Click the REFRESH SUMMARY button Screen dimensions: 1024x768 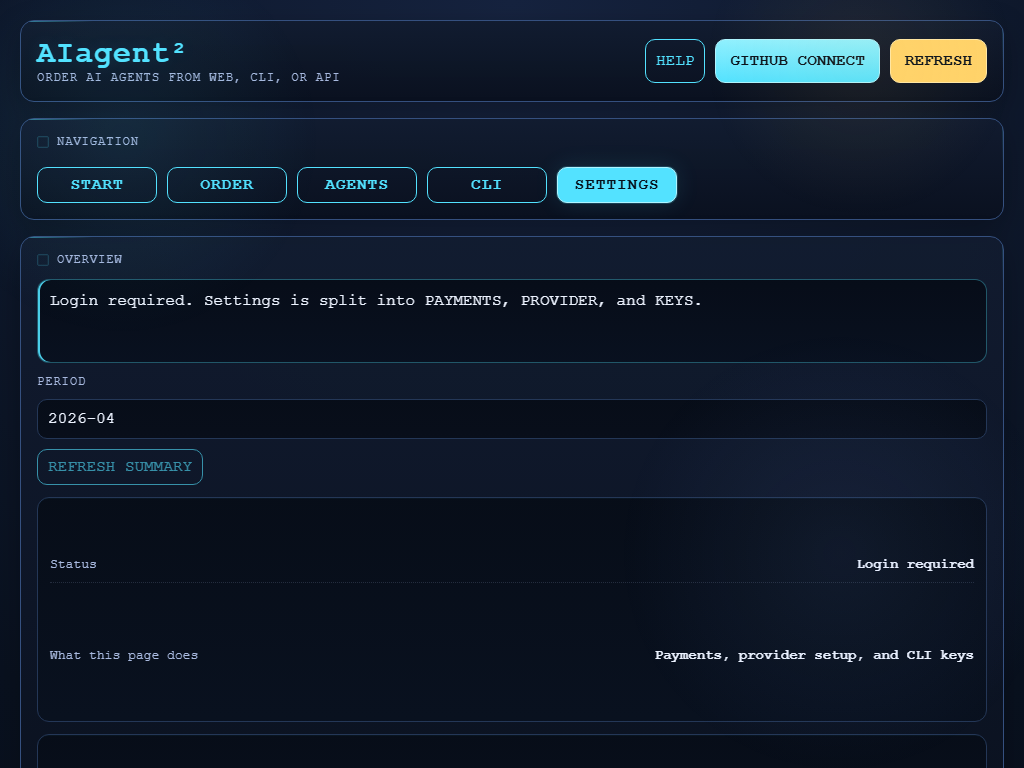coord(119,466)
